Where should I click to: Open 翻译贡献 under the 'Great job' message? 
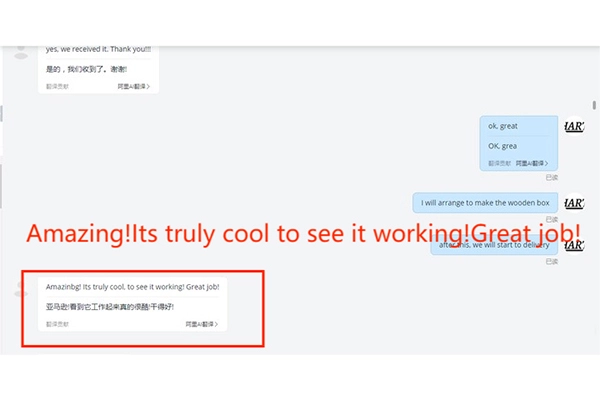click(56, 324)
